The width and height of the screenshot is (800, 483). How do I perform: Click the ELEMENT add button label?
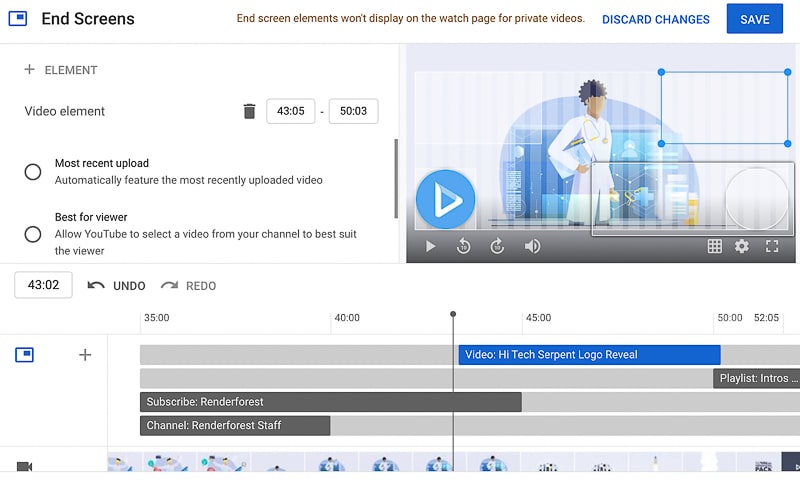coord(71,70)
